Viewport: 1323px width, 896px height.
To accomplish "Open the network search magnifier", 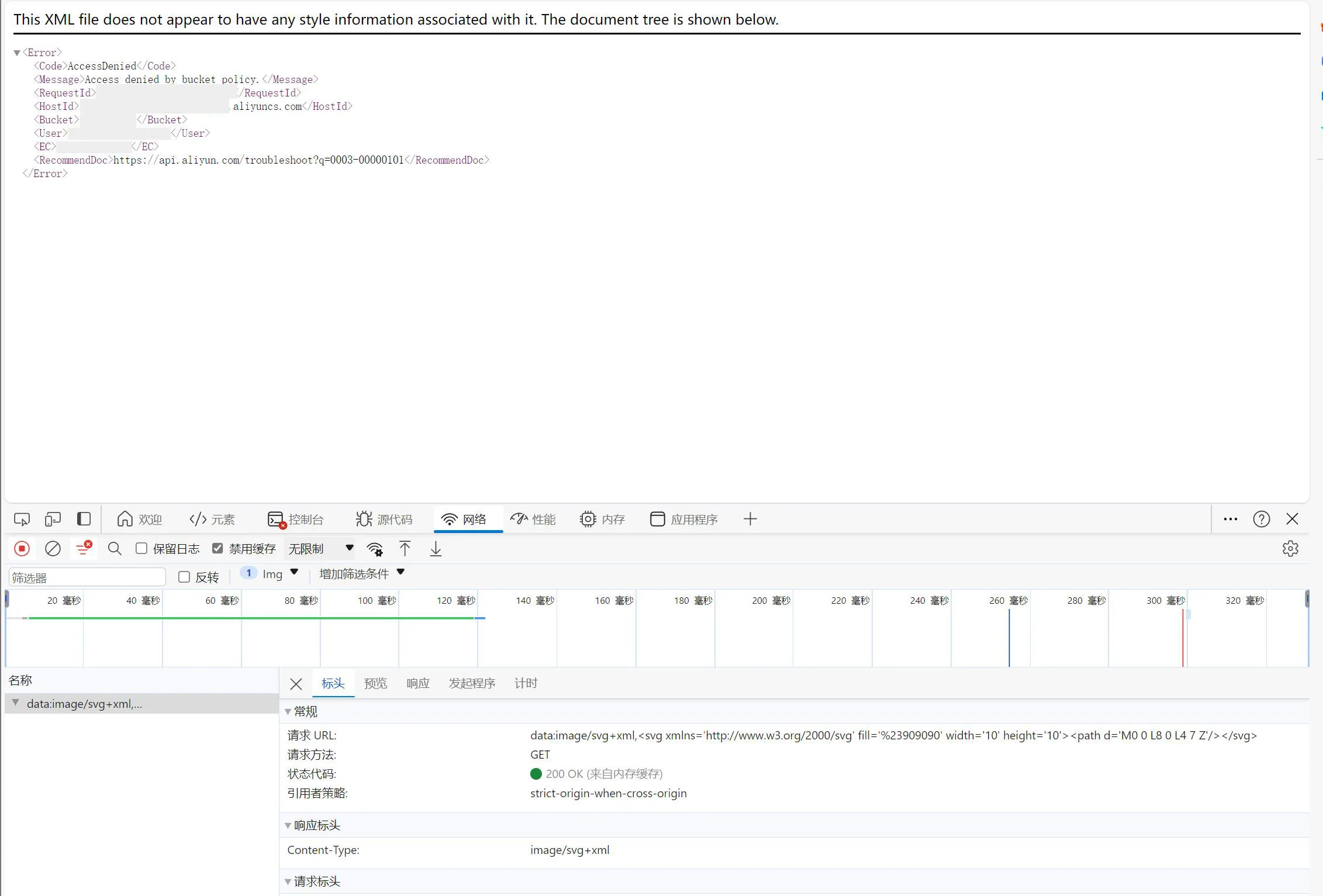I will pos(115,549).
